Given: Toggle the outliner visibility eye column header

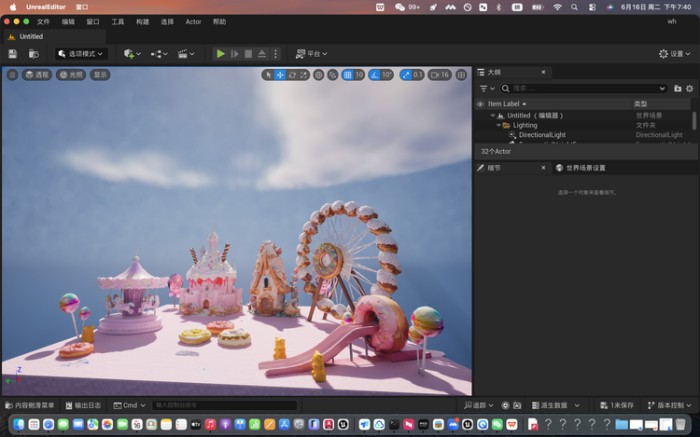Looking at the screenshot, I should pos(480,104).
